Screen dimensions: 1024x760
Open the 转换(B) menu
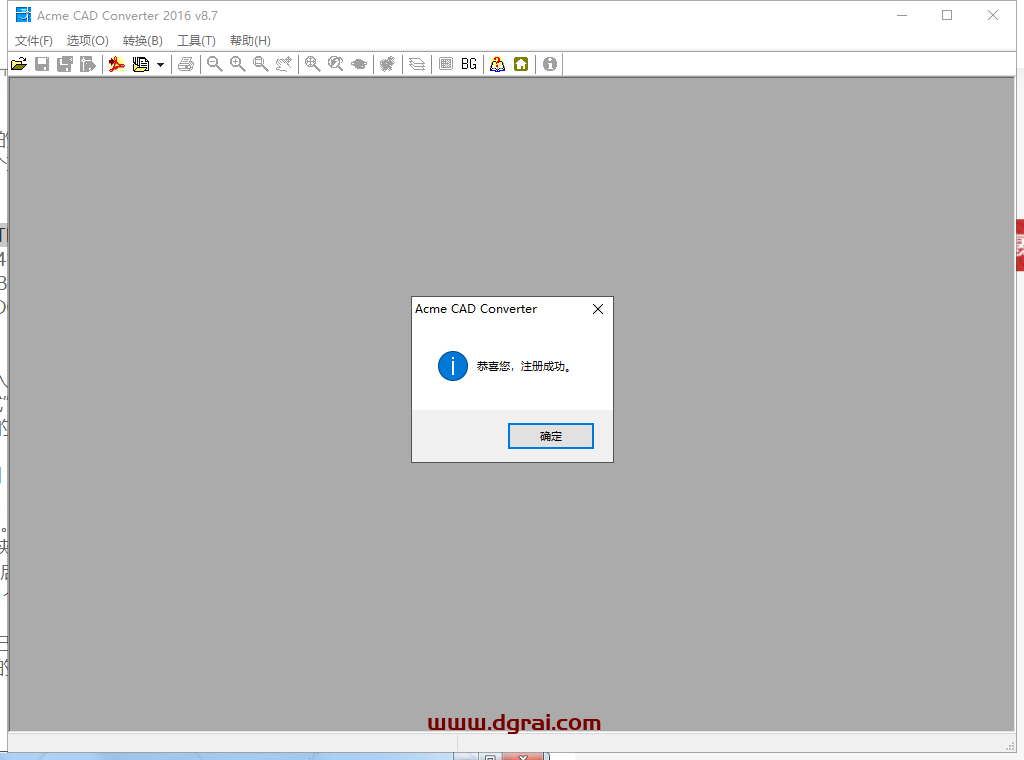(142, 40)
